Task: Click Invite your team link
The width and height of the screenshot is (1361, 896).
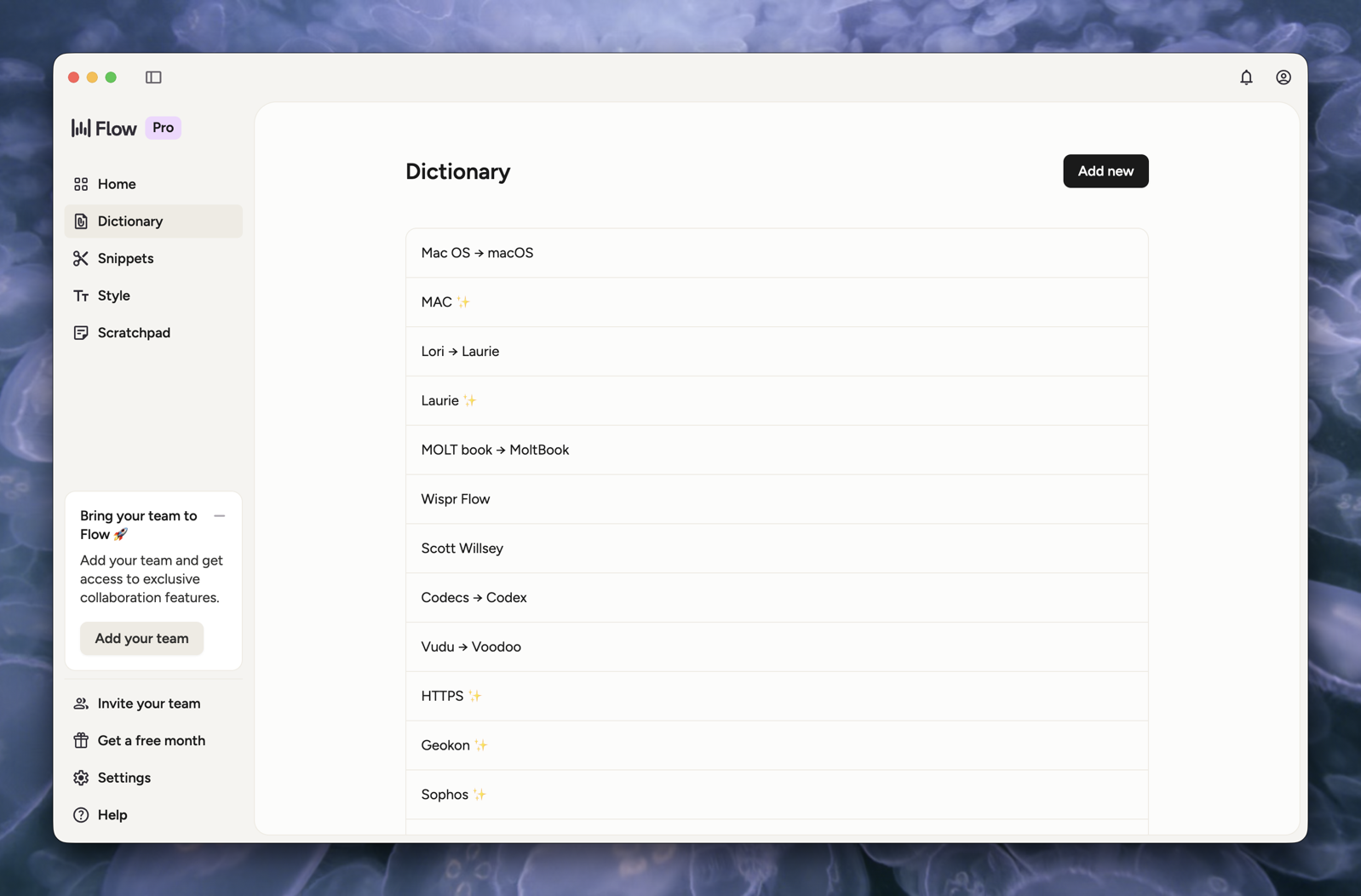Action: (153, 704)
